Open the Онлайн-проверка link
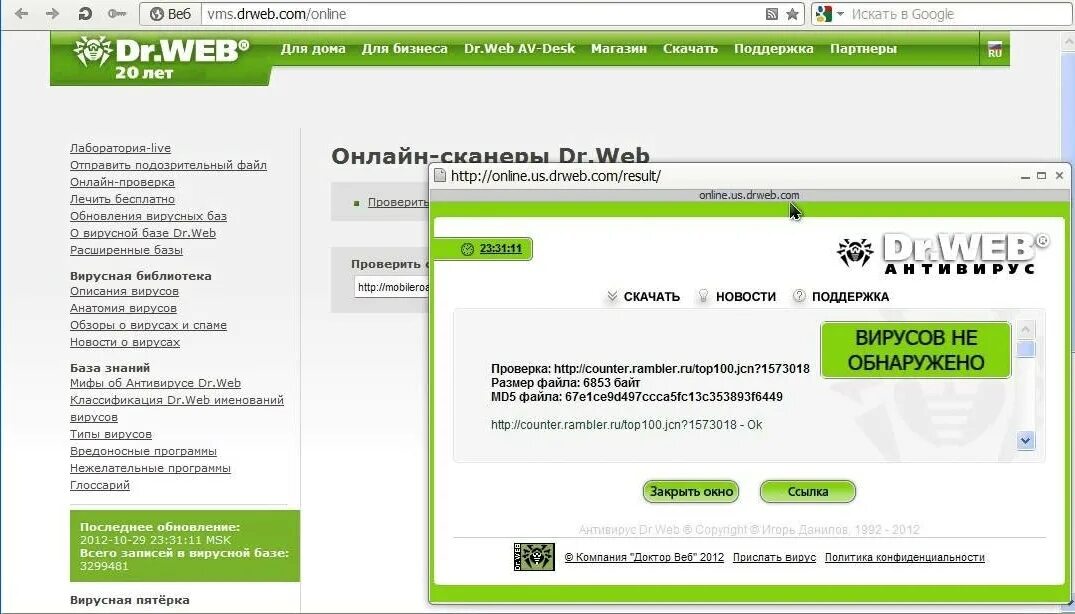Viewport: 1075px width, 614px height. [122, 182]
